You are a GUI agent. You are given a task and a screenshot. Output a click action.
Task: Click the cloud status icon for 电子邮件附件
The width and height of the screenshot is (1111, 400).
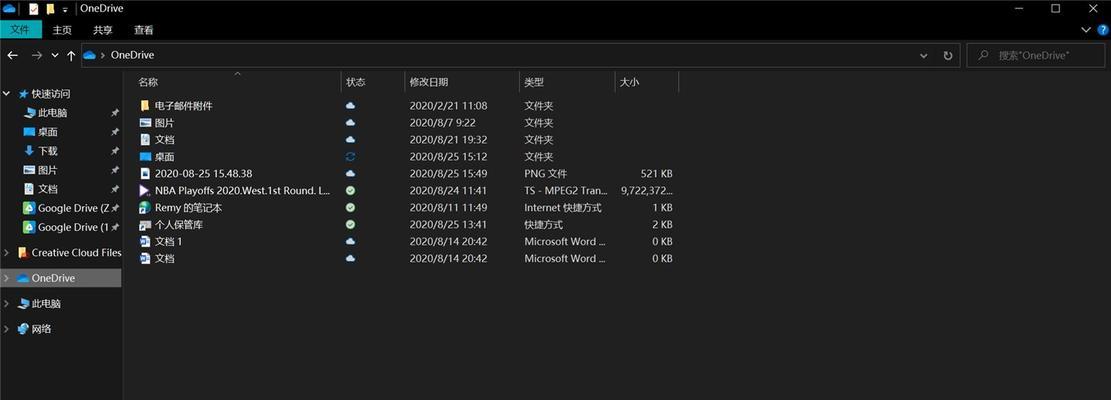(350, 105)
